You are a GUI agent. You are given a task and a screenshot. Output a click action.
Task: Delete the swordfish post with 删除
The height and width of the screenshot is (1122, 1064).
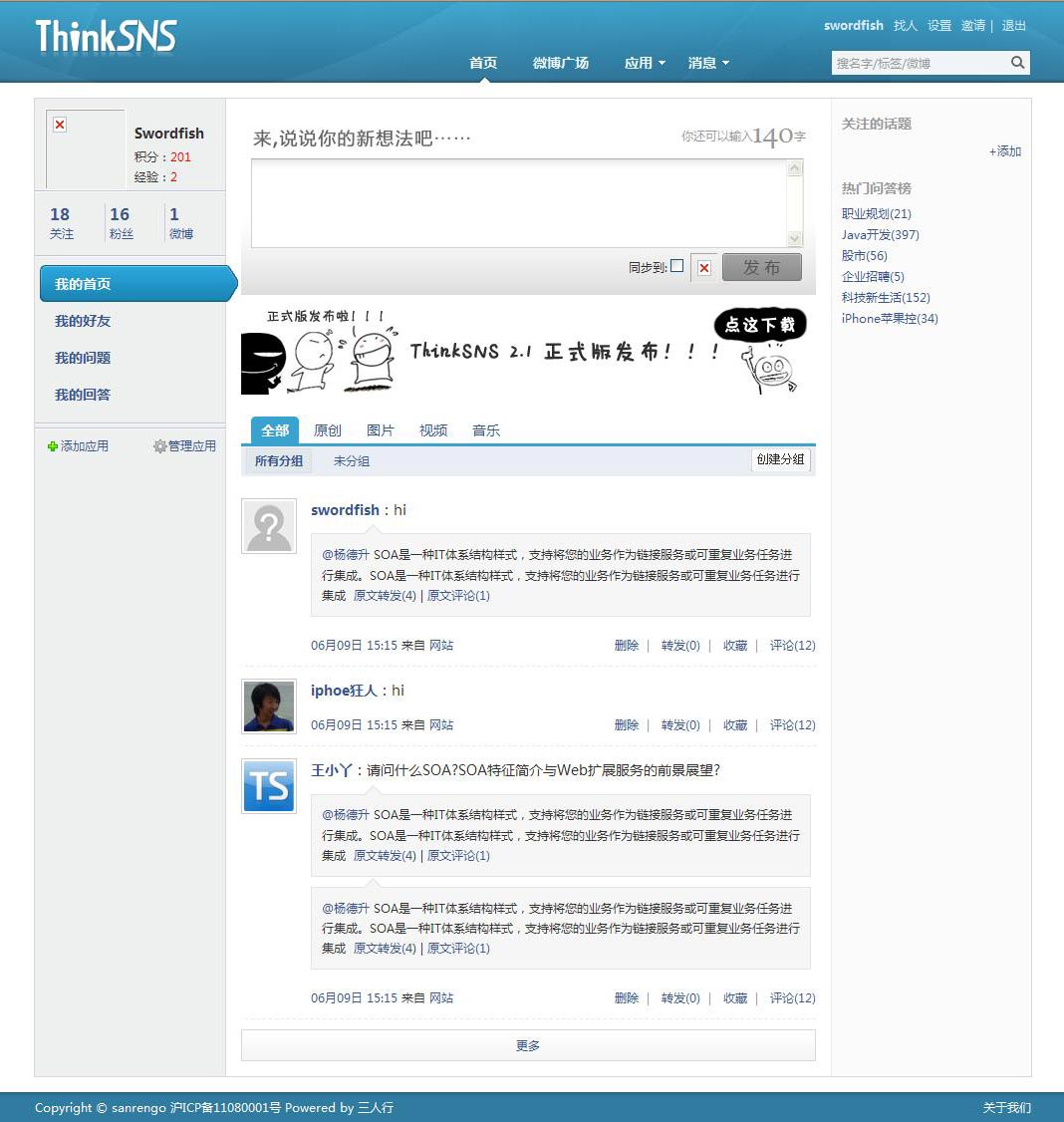pos(627,646)
